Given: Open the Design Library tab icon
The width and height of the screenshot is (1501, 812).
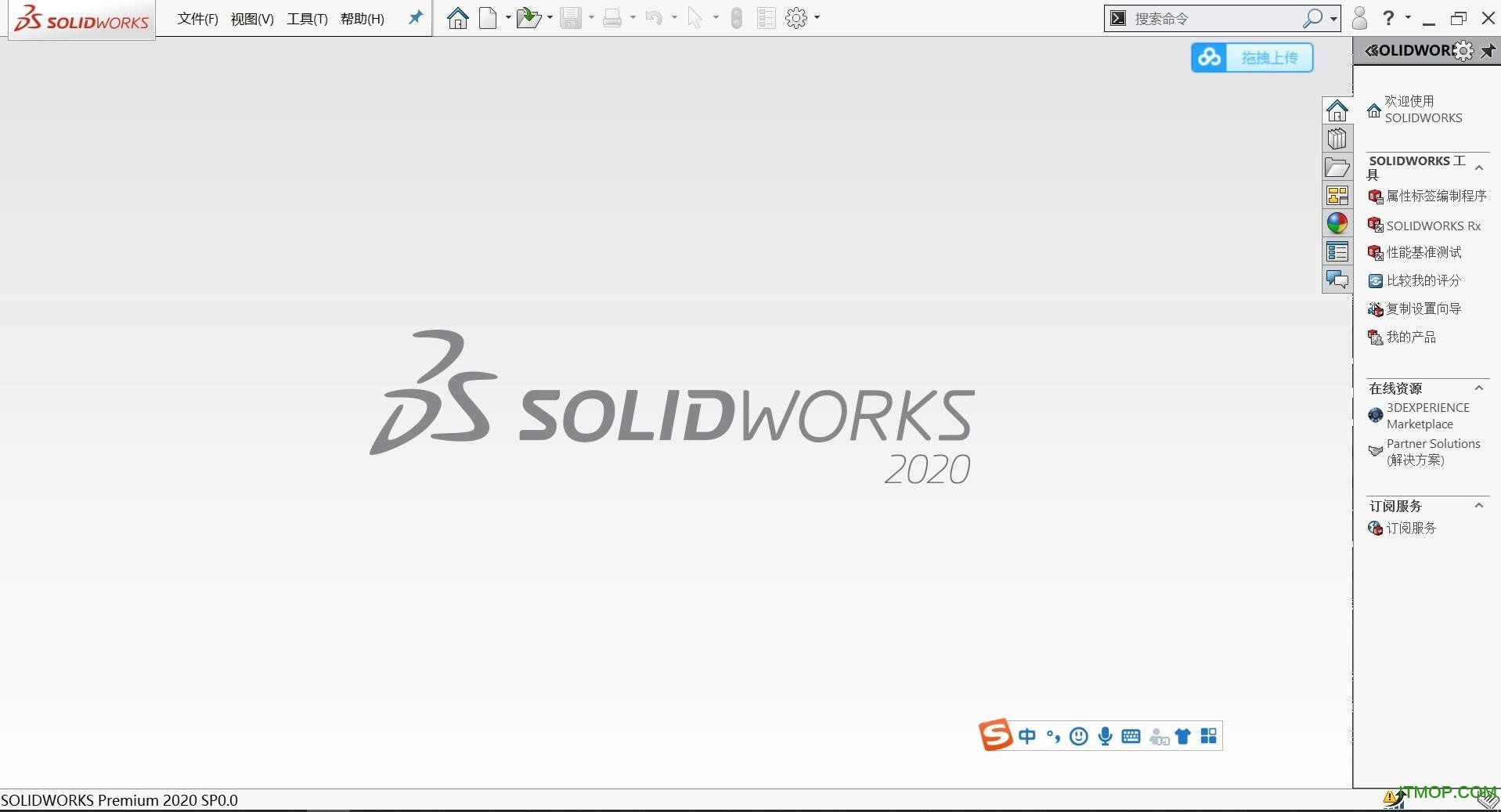Looking at the screenshot, I should pos(1337,139).
